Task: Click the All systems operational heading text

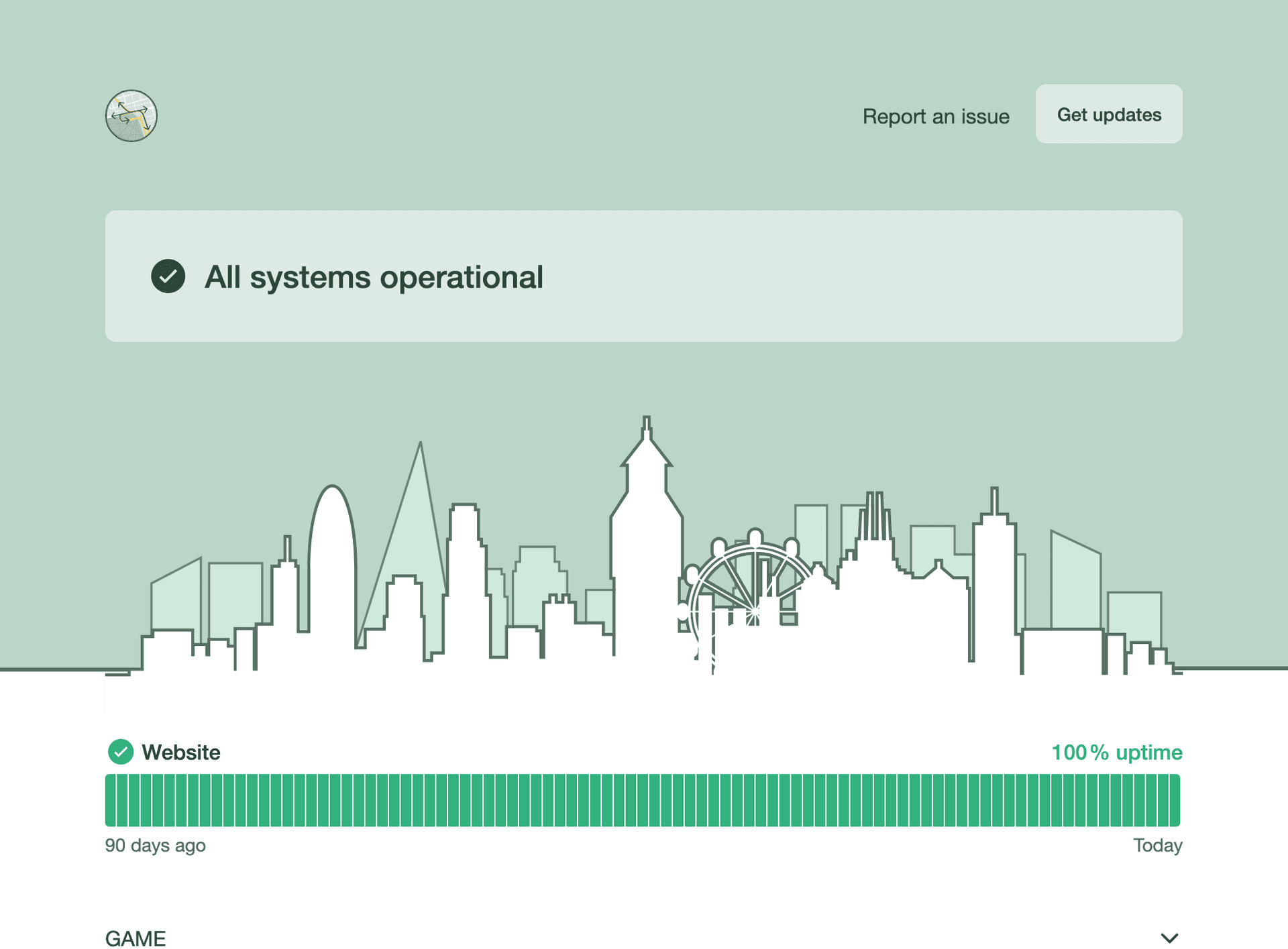Action: 374,277
